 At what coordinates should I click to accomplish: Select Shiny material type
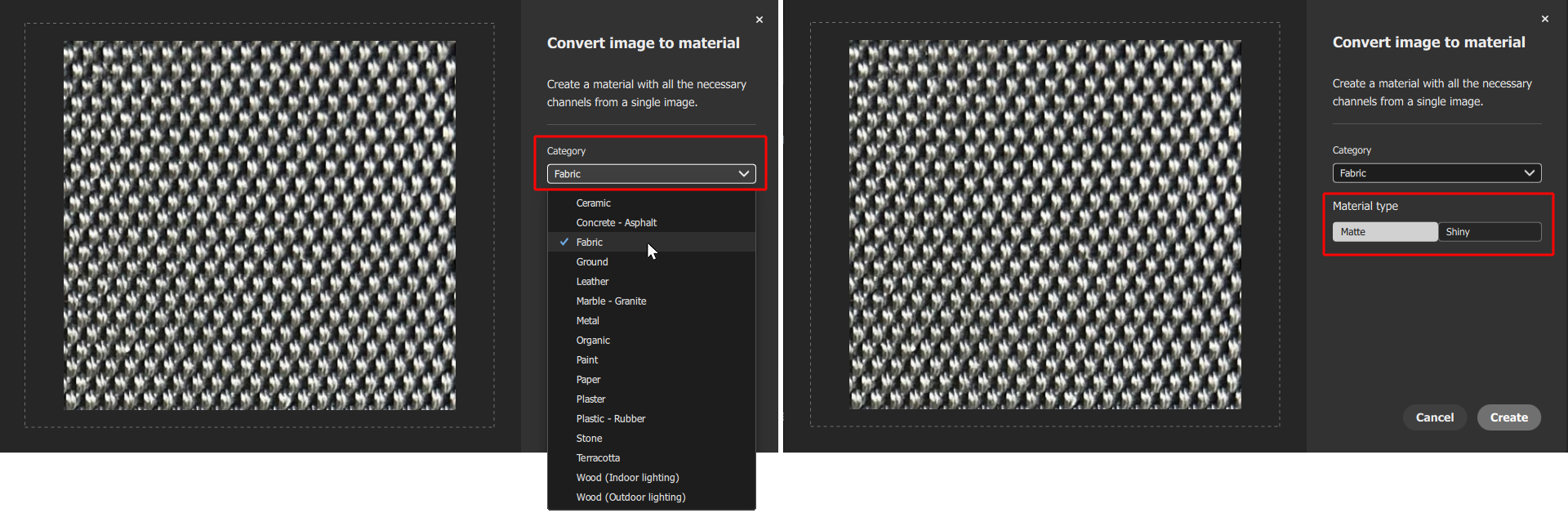tap(1490, 232)
